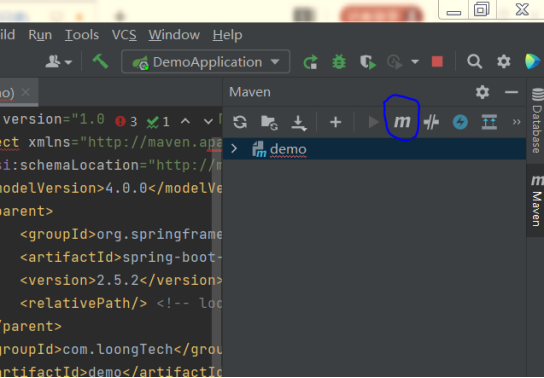Toggle Maven Offline Mode icon
The width and height of the screenshot is (544, 378).
431,122
